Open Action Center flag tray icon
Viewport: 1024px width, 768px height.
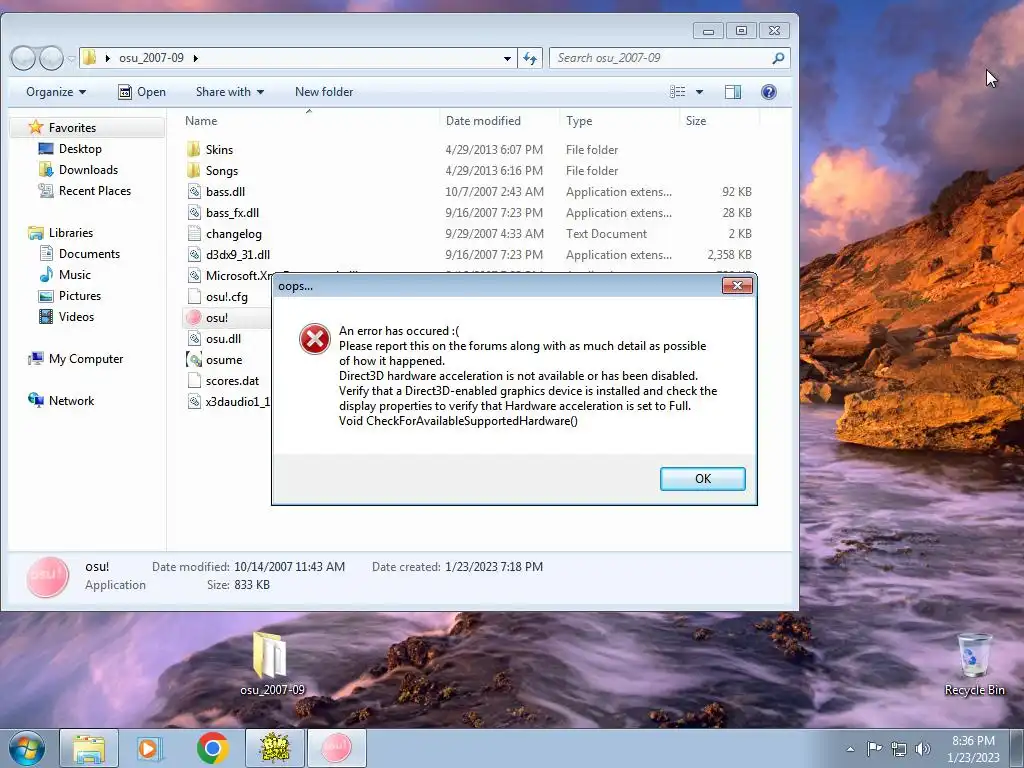[874, 749]
